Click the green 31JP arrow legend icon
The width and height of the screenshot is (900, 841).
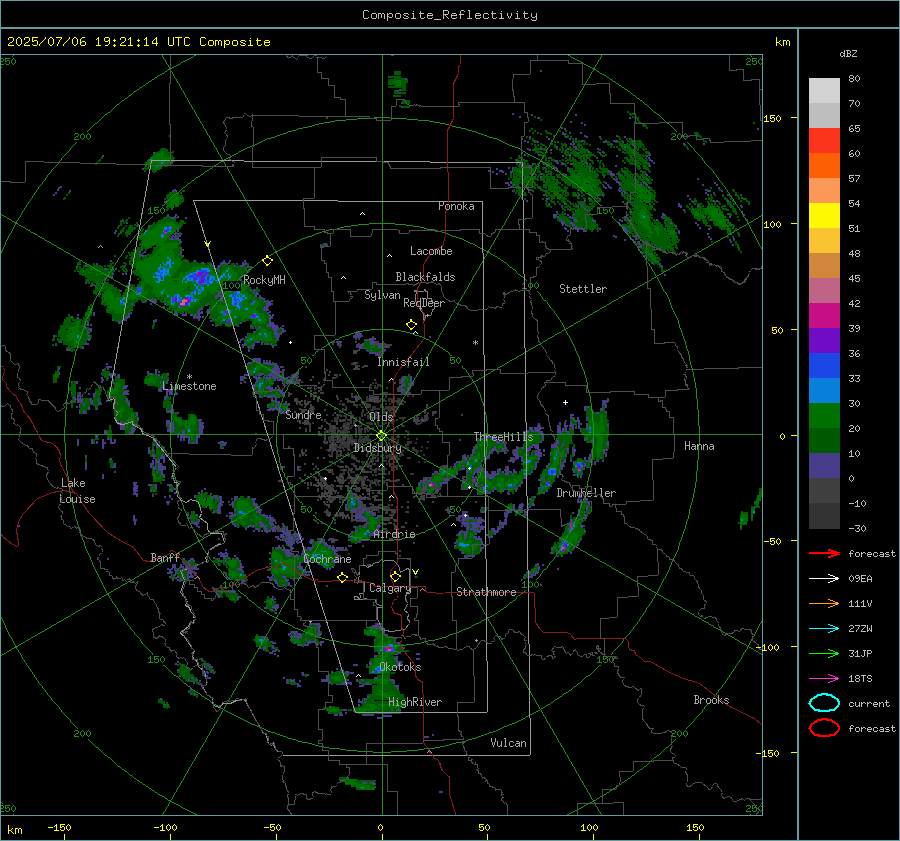pyautogui.click(x=824, y=653)
